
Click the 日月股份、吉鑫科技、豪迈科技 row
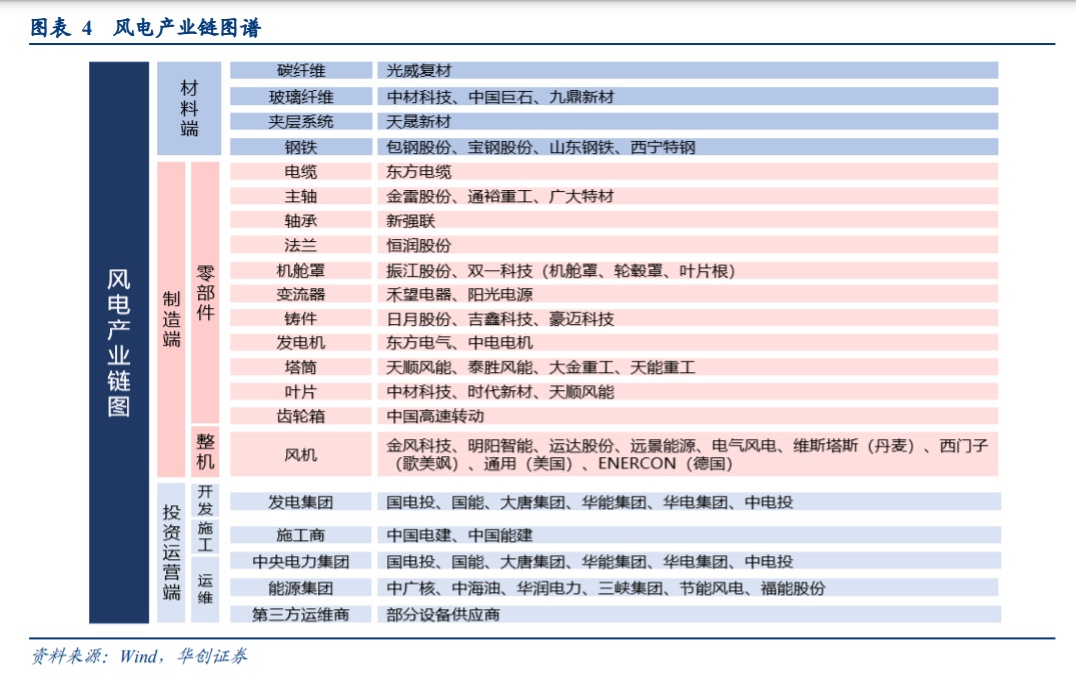pos(688,319)
